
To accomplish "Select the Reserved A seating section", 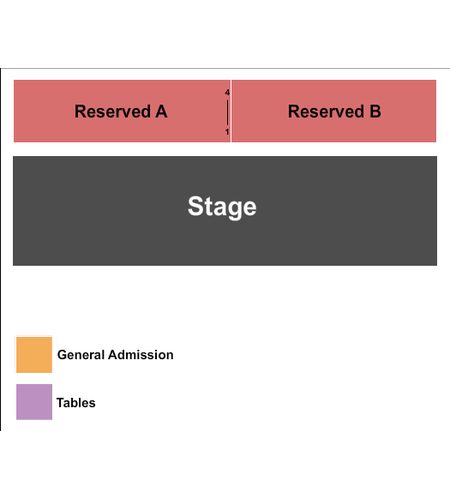I will 122,111.
